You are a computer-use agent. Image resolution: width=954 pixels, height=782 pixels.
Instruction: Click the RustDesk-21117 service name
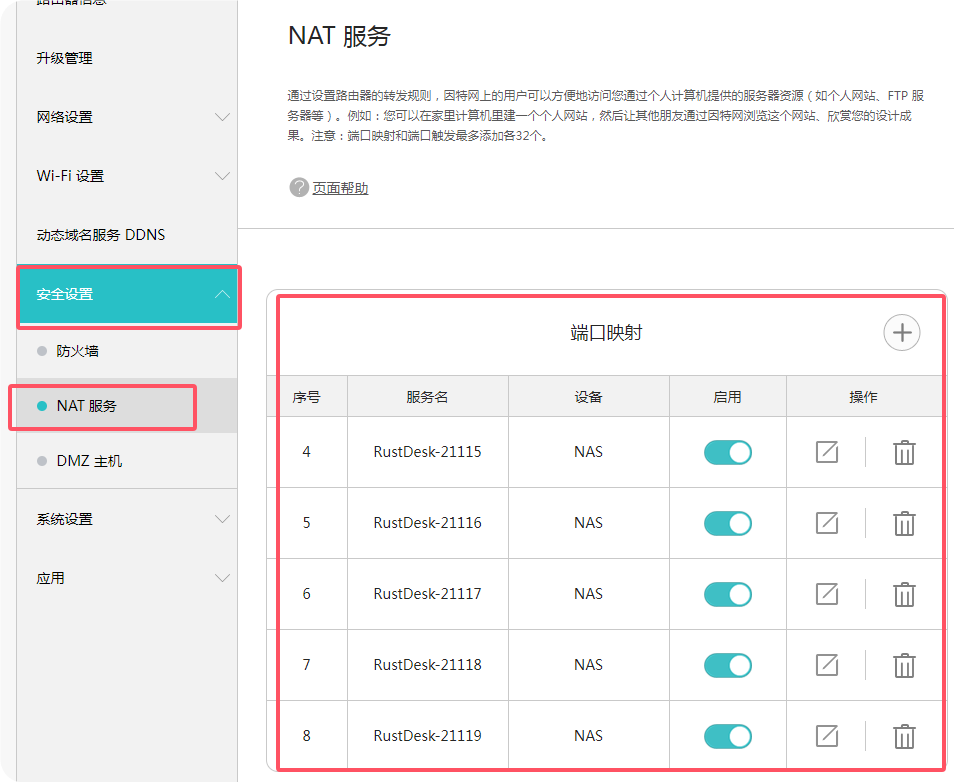pyautogui.click(x=427, y=594)
